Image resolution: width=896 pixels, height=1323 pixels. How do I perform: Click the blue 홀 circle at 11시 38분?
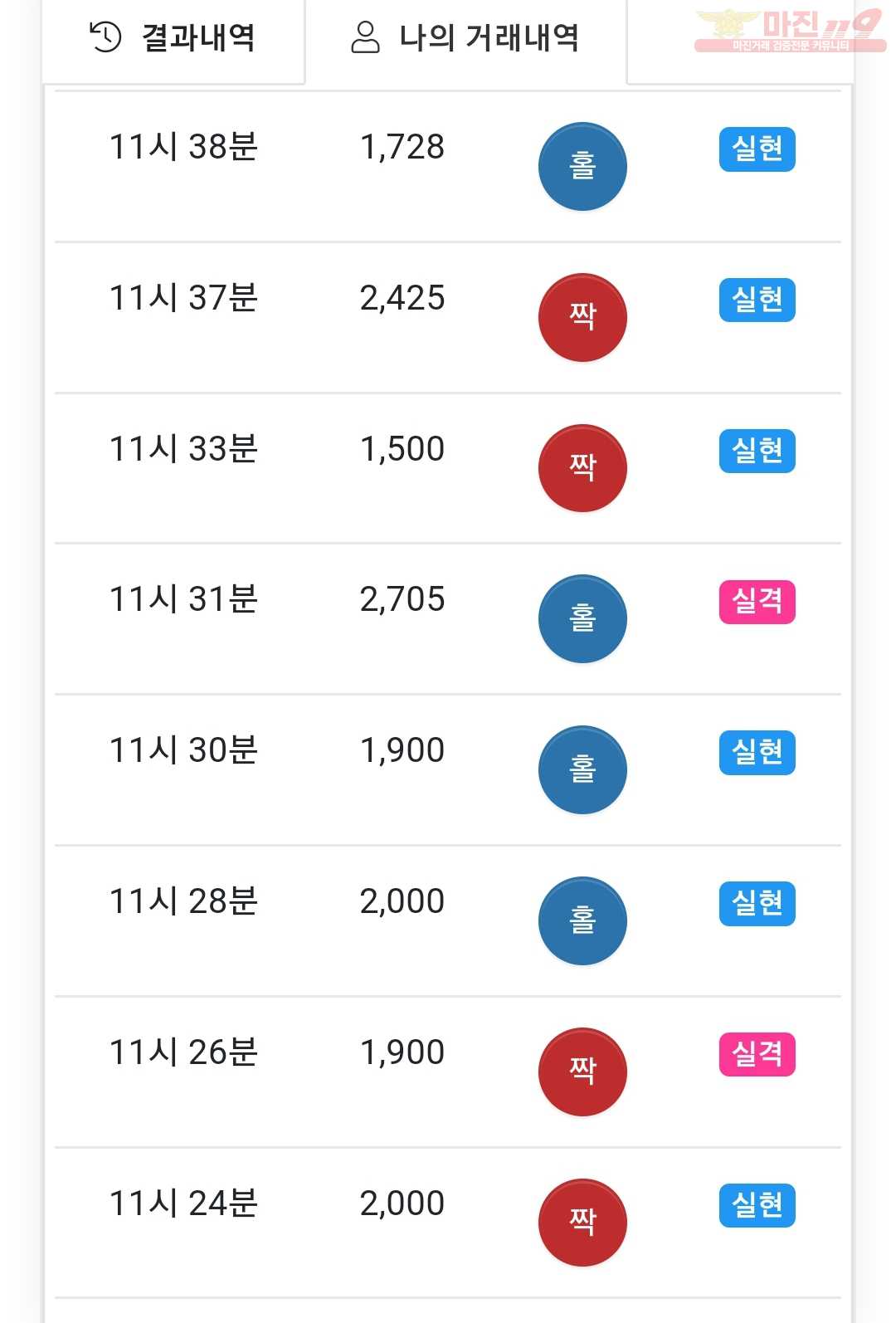[582, 167]
